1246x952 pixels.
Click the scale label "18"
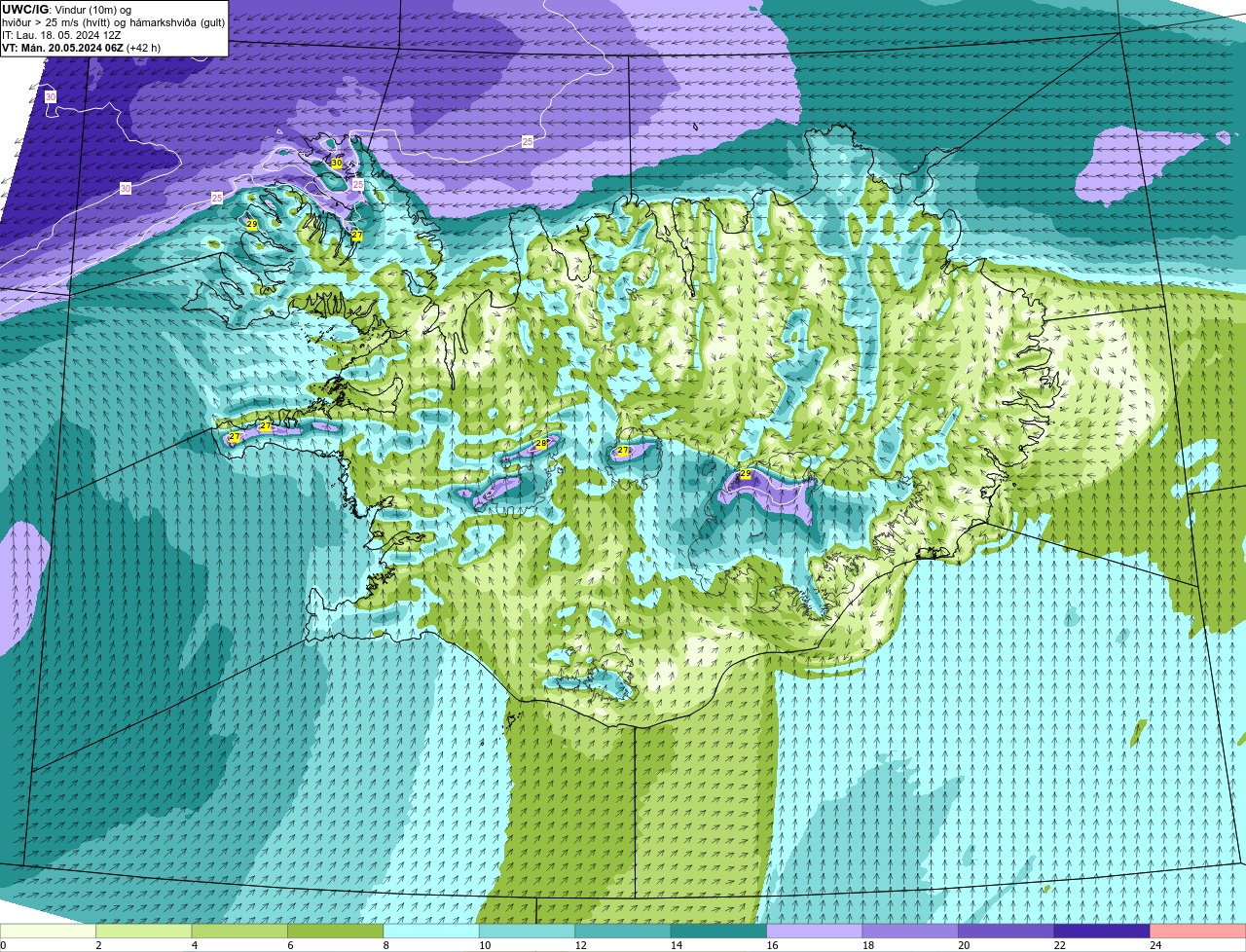click(867, 945)
